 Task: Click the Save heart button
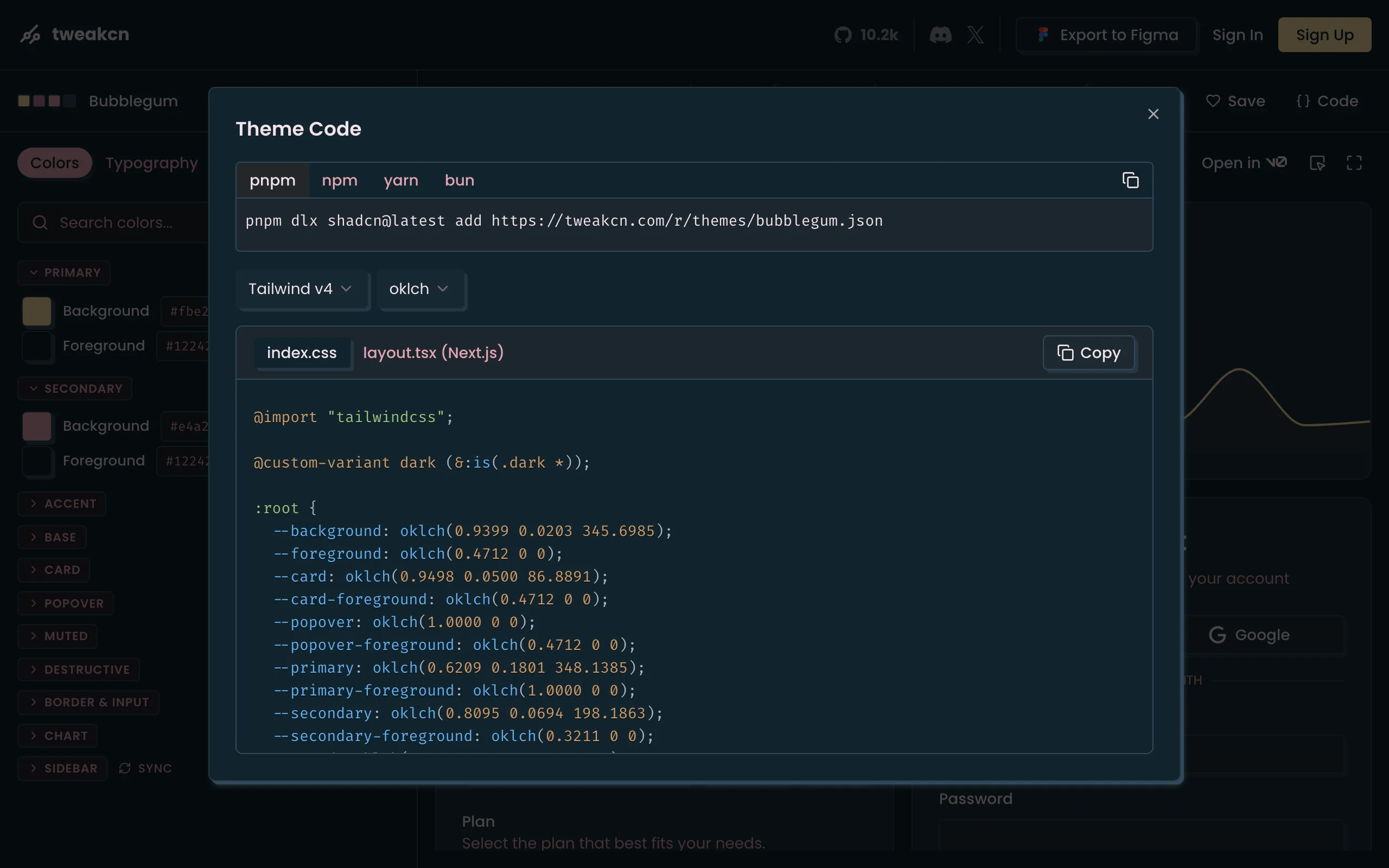click(x=1235, y=101)
